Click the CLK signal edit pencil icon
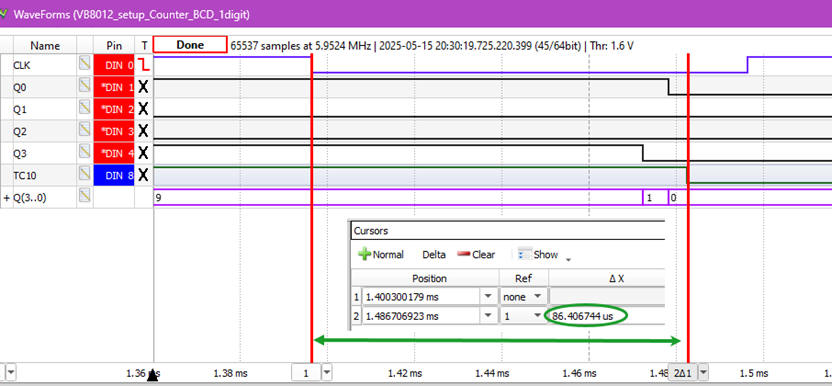This screenshot has height=386, width=832. pyautogui.click(x=84, y=64)
